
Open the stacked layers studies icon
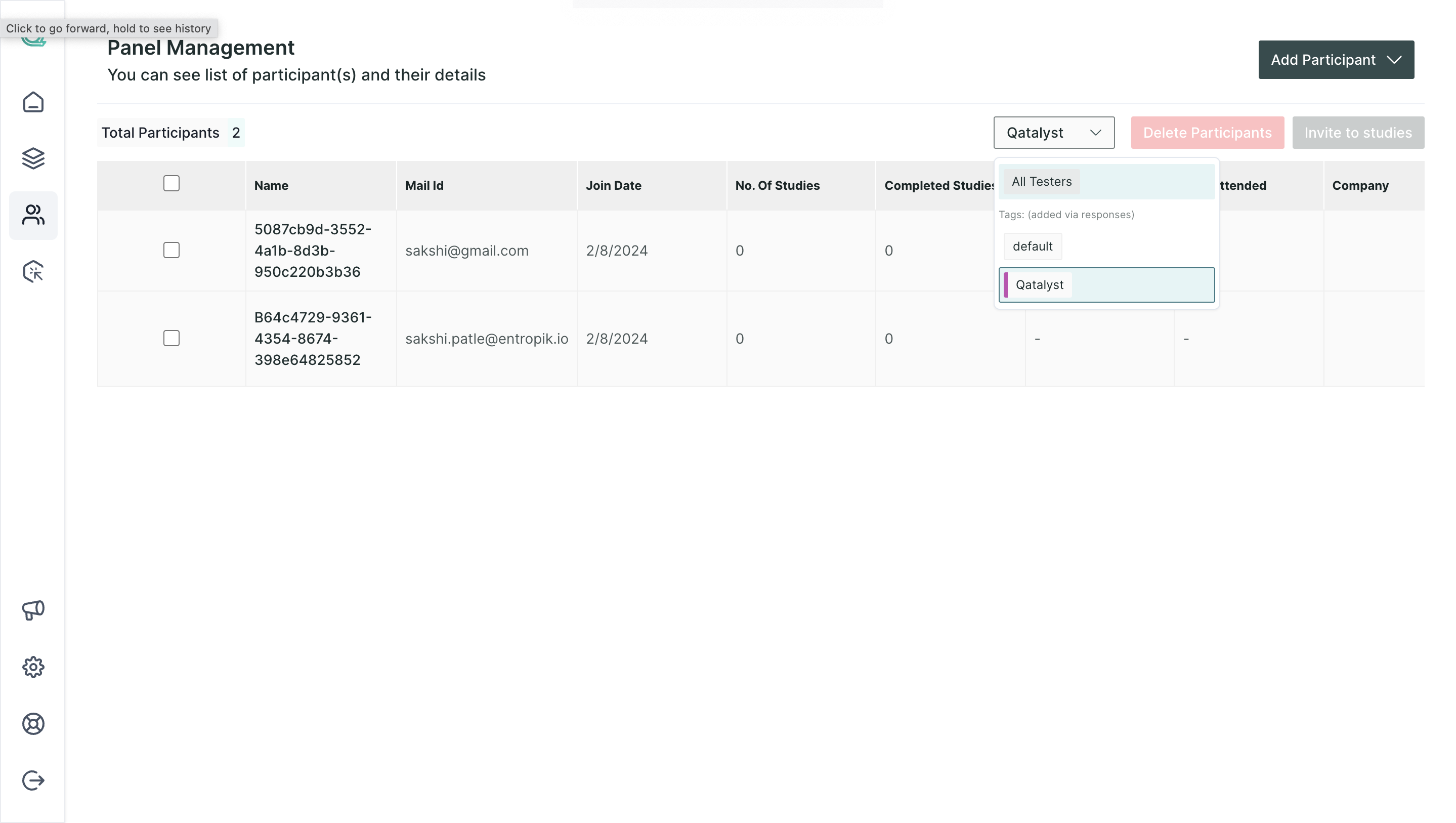(x=33, y=158)
